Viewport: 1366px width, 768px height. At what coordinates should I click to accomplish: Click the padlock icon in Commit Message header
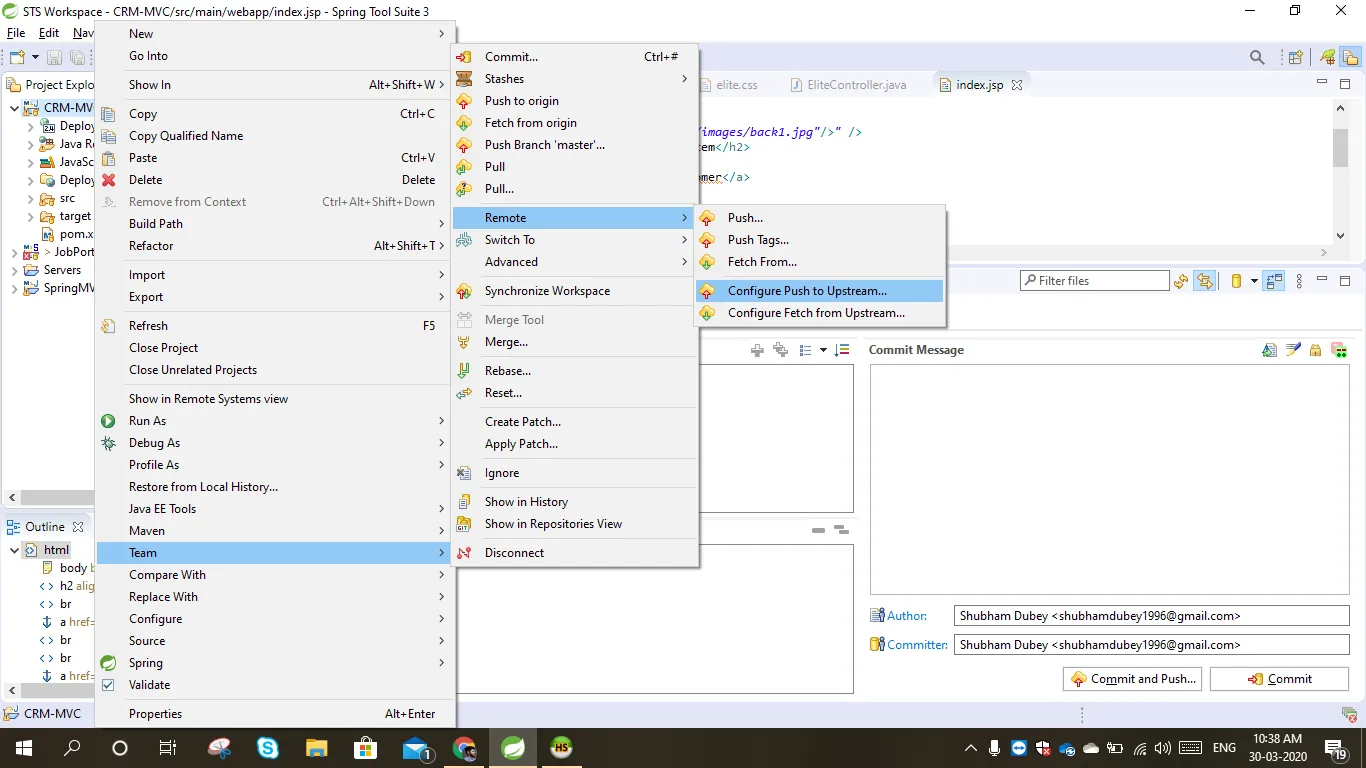tap(1316, 350)
